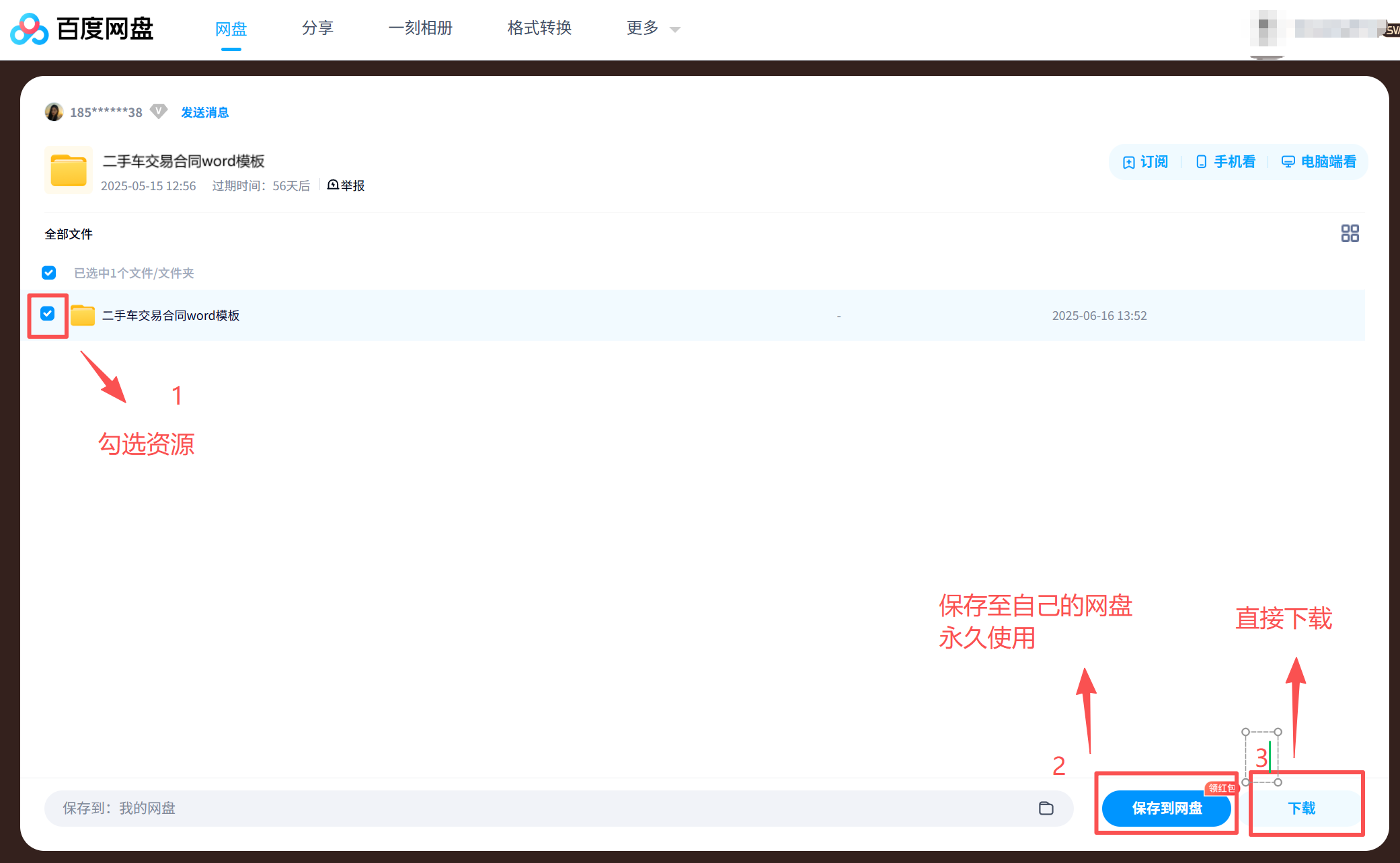Uncheck the select-all files checkbox
Image resolution: width=1400 pixels, height=863 pixels.
[x=48, y=273]
